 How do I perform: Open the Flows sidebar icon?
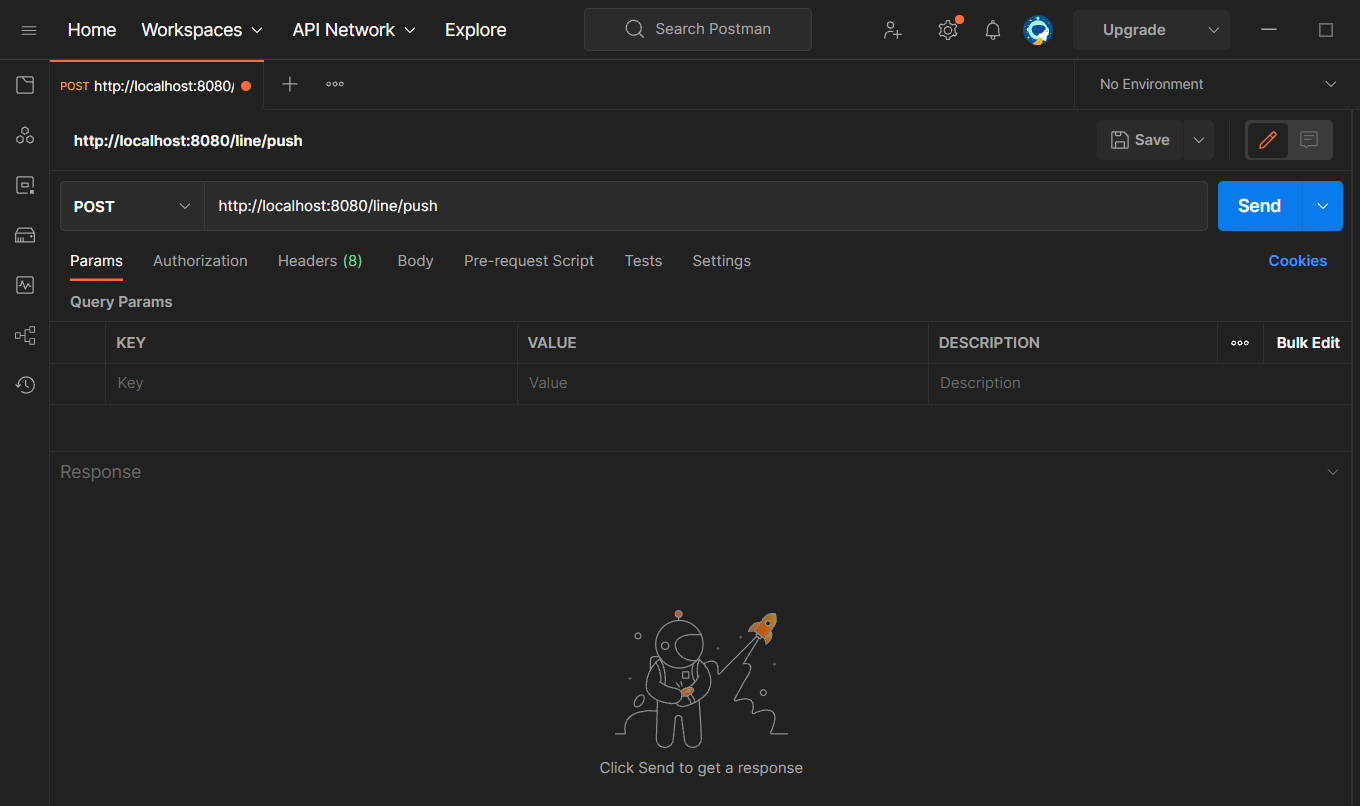25,335
